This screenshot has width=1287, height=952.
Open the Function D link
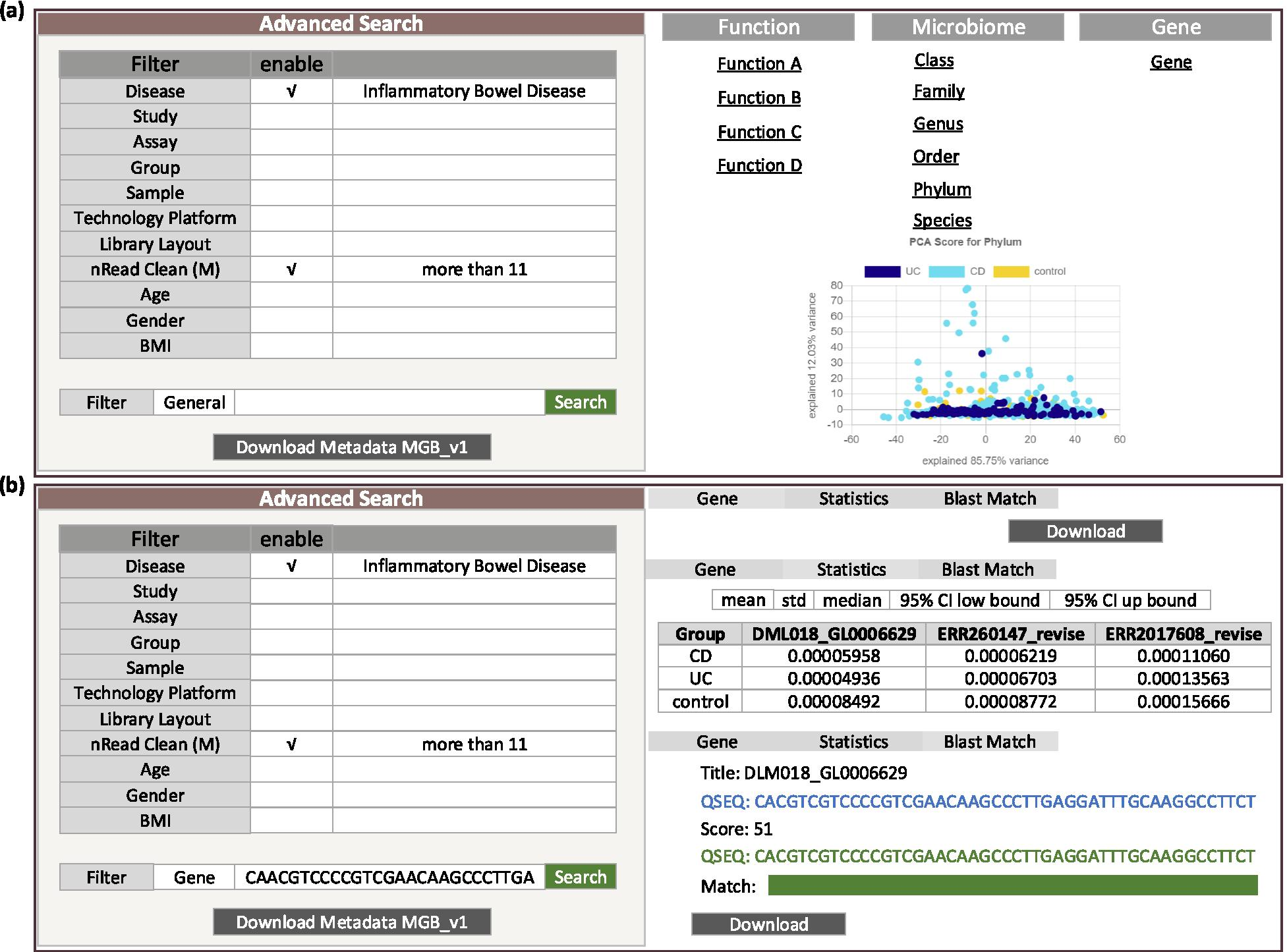[759, 165]
